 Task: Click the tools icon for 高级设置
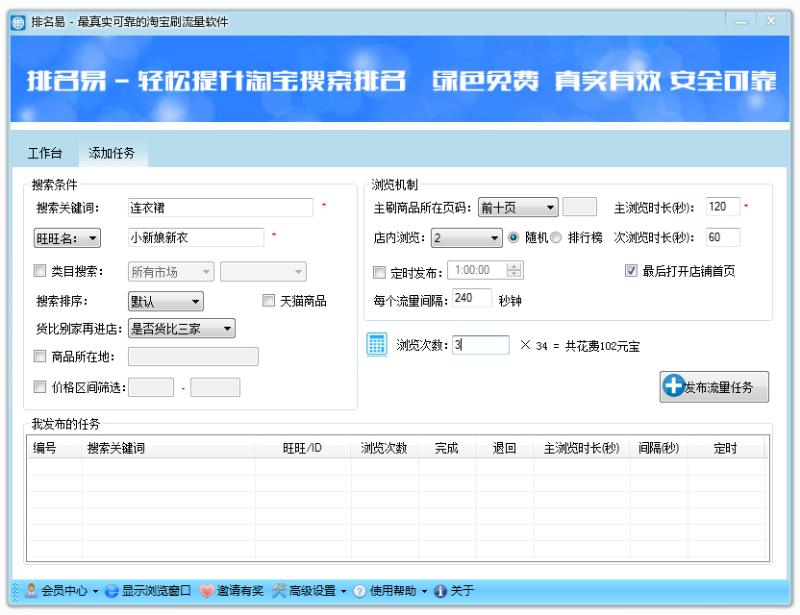click(279, 591)
